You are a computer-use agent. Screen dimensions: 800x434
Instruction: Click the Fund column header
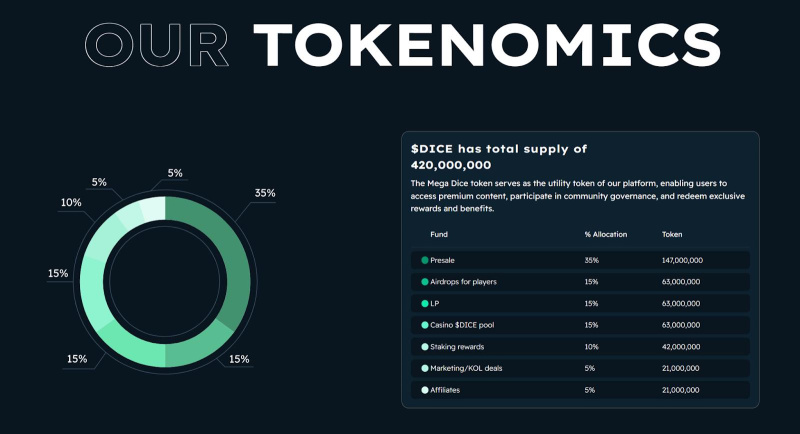pos(438,234)
